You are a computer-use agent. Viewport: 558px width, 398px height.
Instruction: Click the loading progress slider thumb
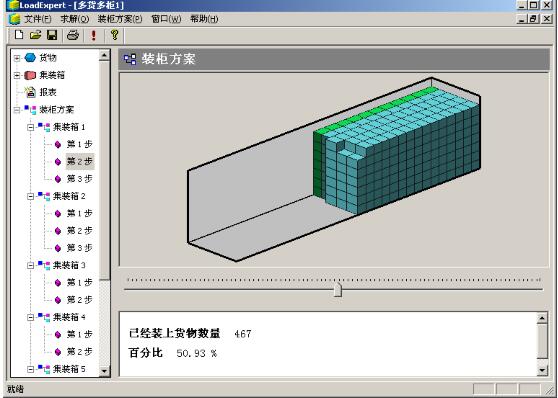338,290
